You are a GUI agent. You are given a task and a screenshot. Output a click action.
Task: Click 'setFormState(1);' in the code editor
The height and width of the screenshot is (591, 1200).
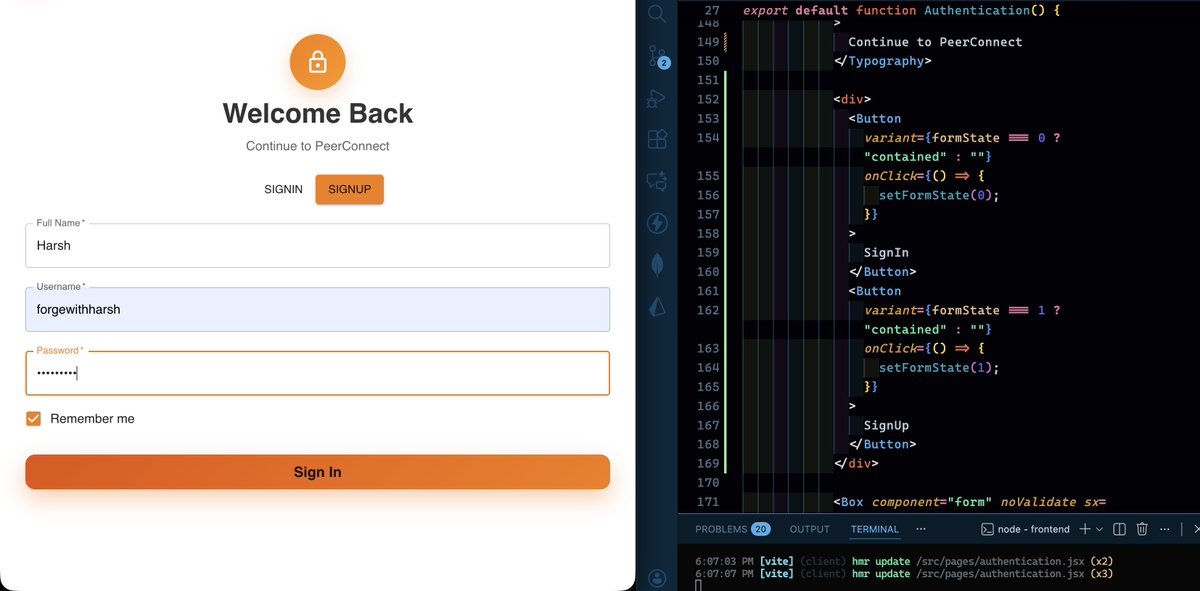(939, 368)
